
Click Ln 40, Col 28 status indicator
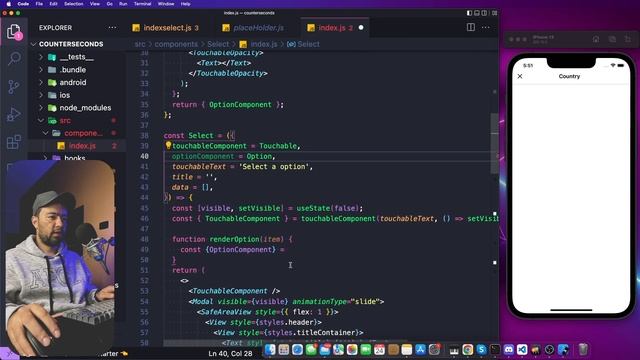click(230, 353)
